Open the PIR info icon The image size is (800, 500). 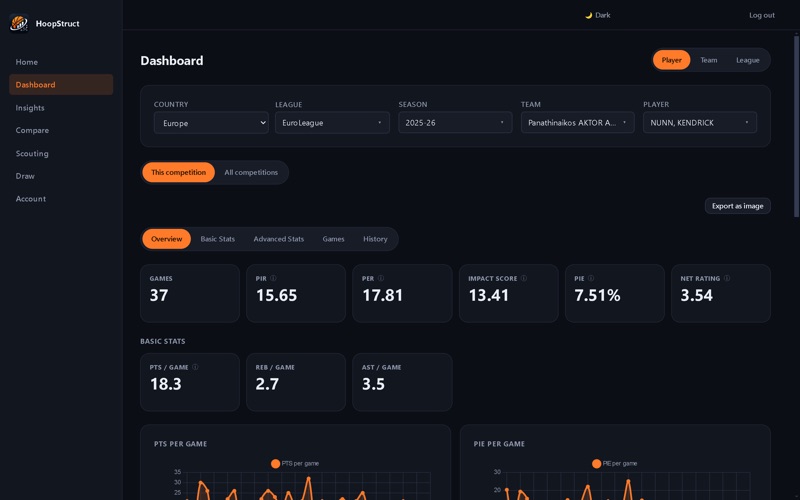coord(273,278)
